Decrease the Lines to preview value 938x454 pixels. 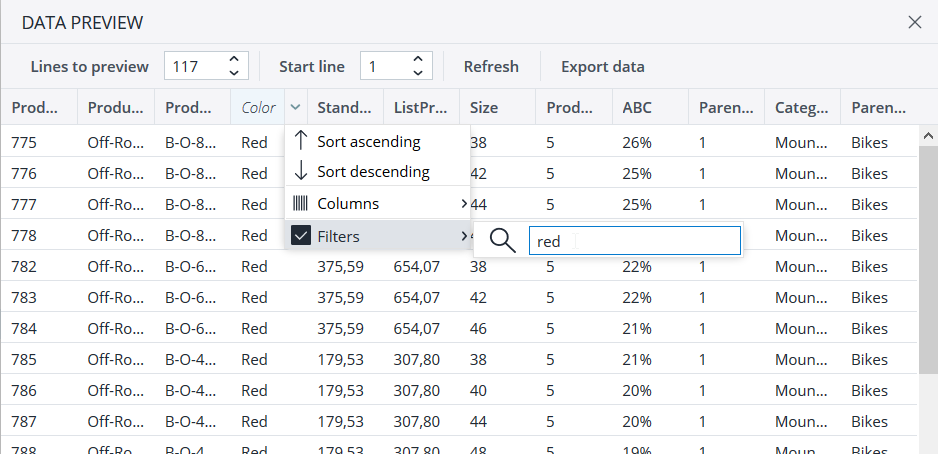point(234,73)
